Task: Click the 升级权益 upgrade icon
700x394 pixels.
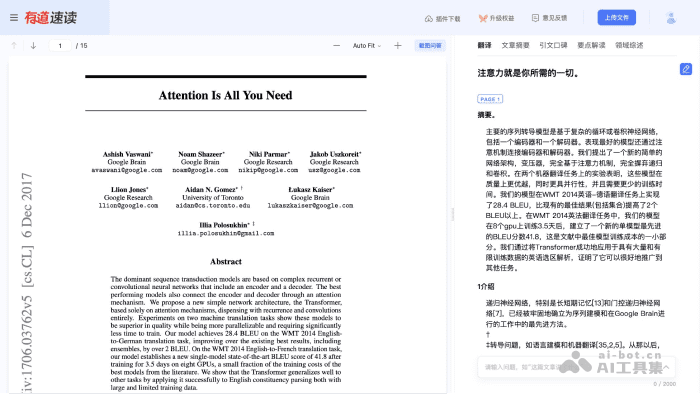Action: coord(483,18)
